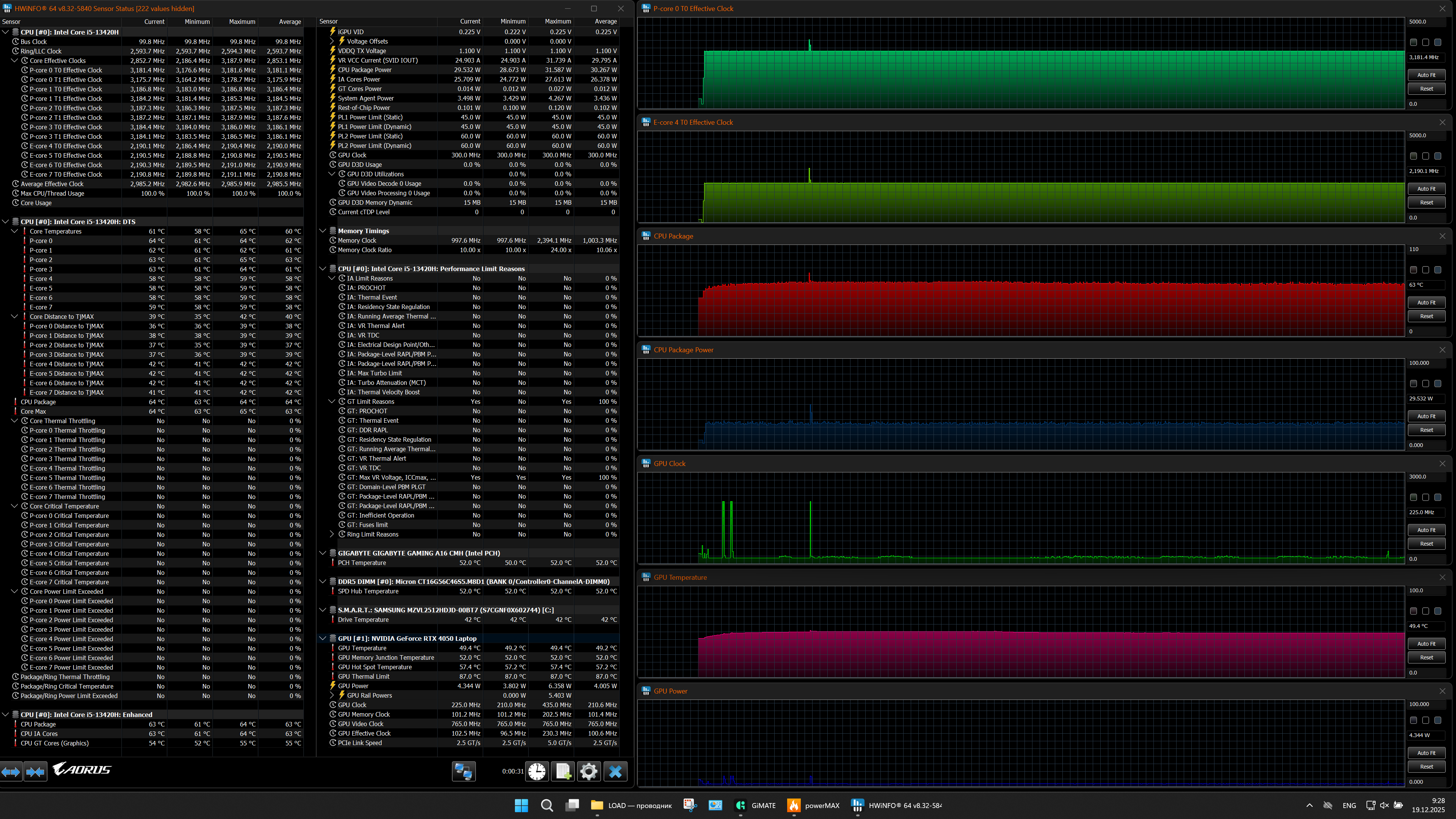
Task: Click the Maximum column header on left
Action: click(x=242, y=22)
